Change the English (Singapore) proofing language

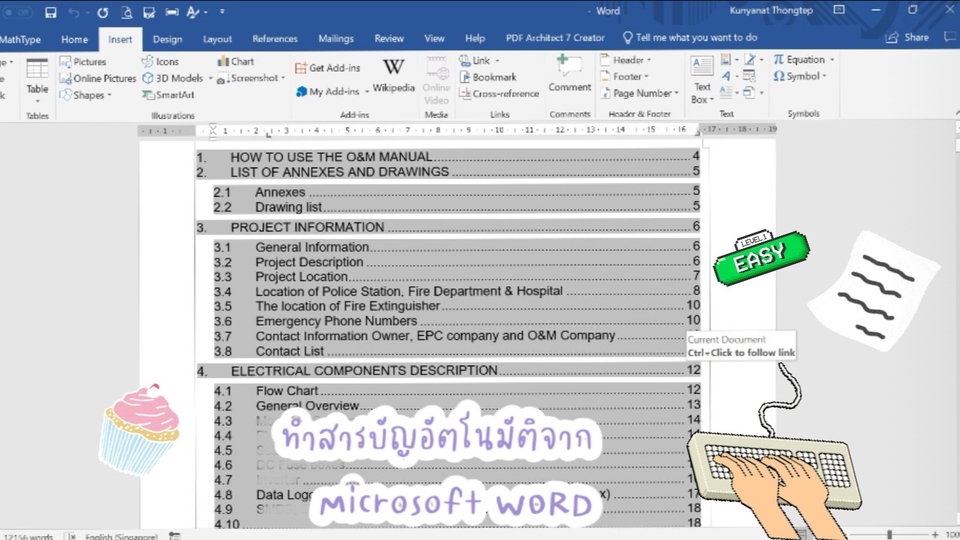[121, 536]
